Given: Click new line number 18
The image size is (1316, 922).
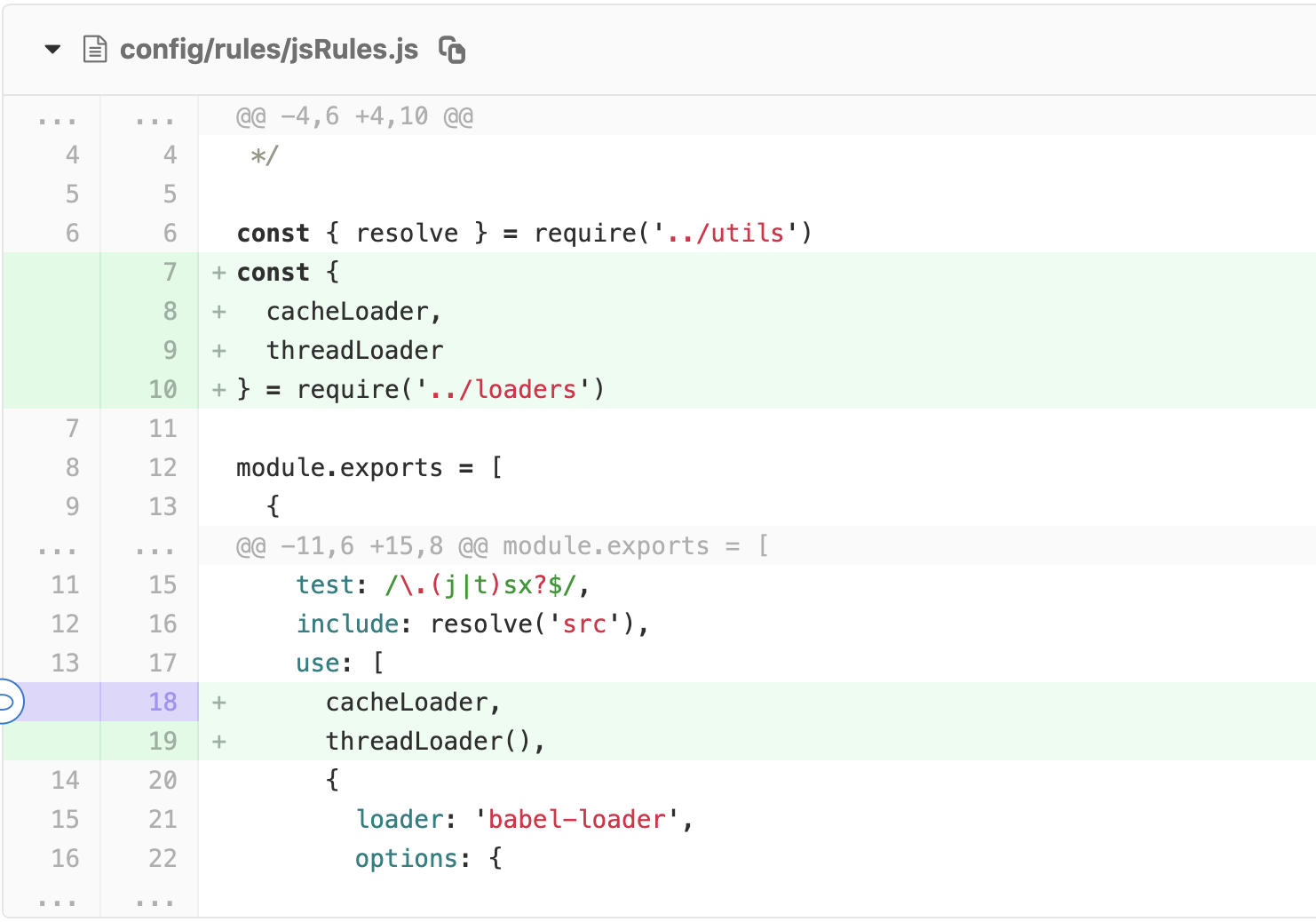Looking at the screenshot, I should point(163,703).
